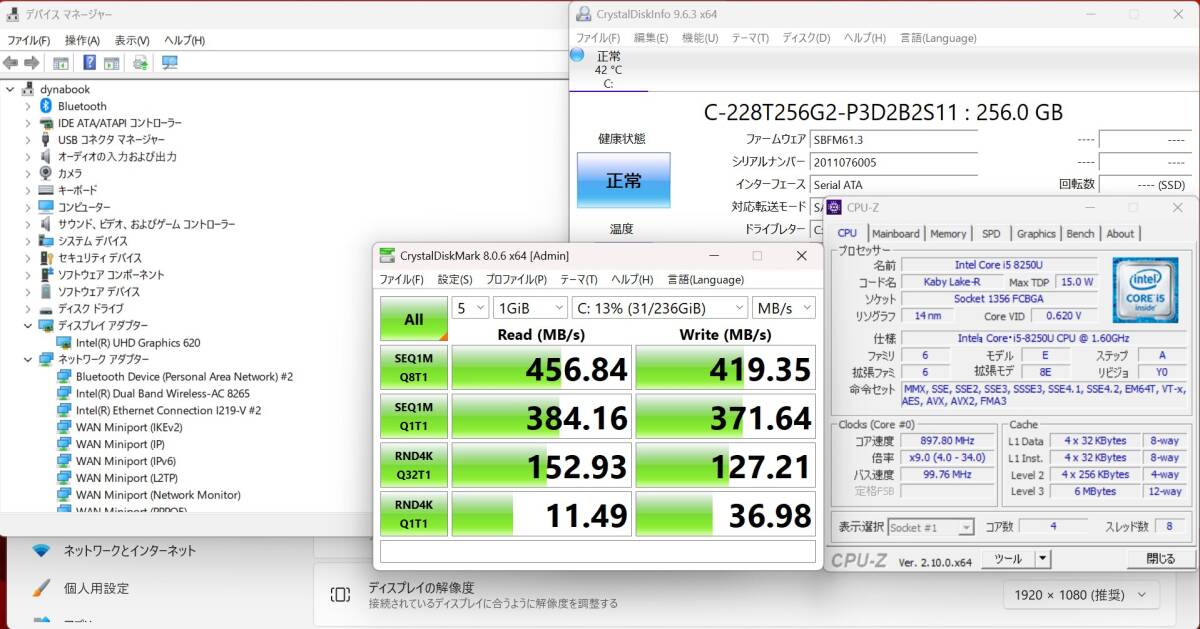Screen dimensions: 1200x629
Task: Click the speaker icon beside オーディオの入力および出力
Action: 46,156
